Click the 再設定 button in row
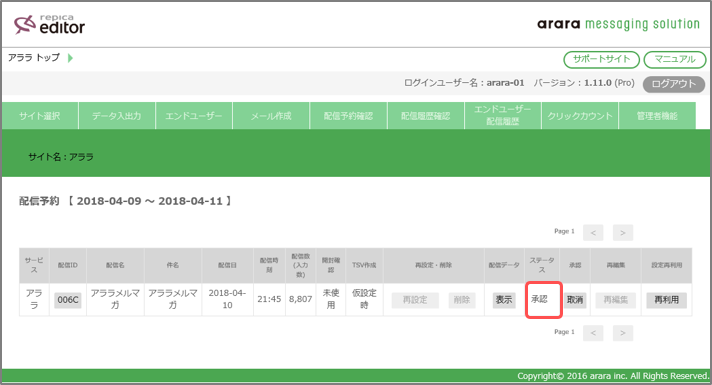 pyautogui.click(x=415, y=300)
